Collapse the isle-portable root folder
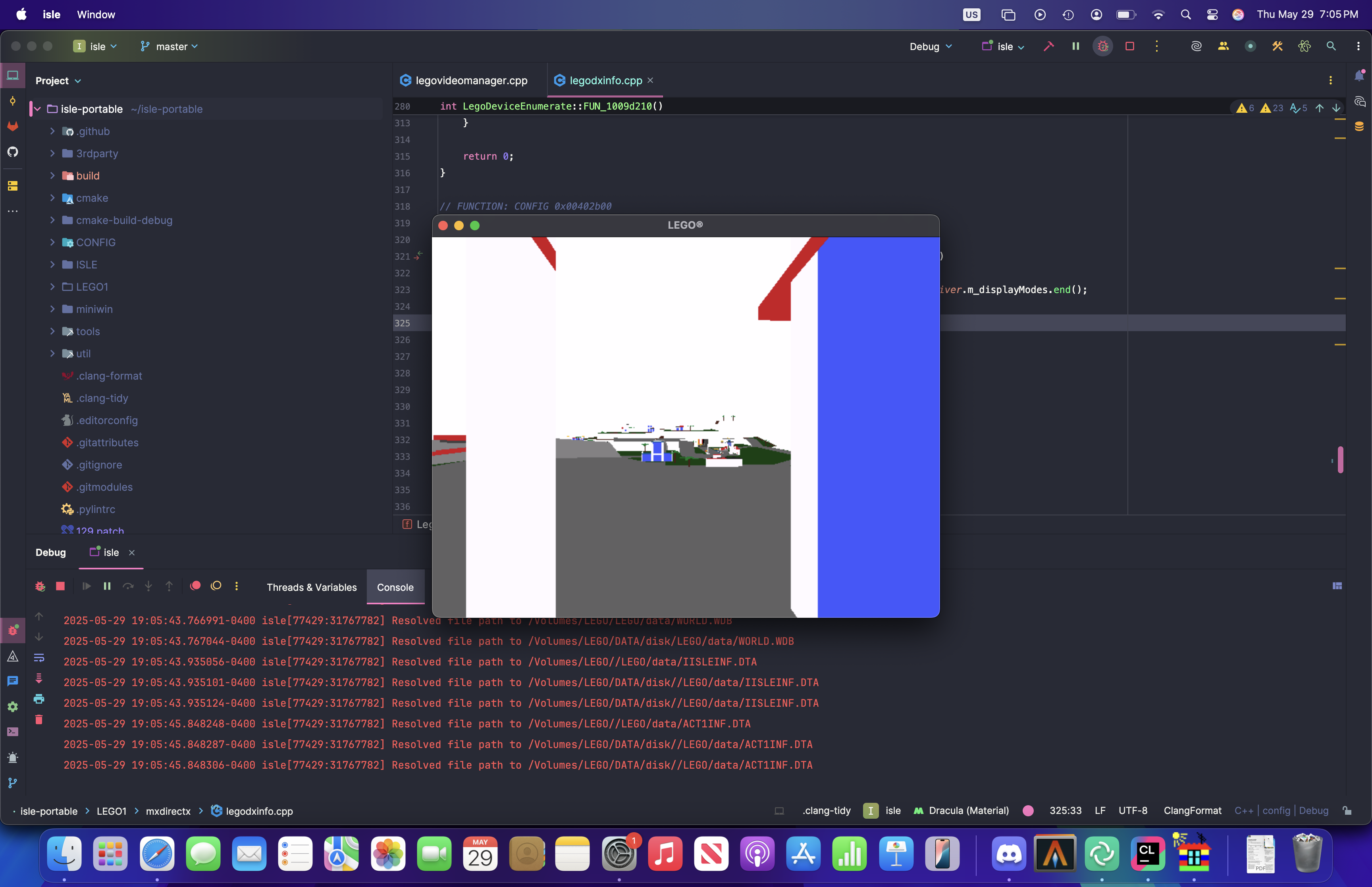 (37, 109)
